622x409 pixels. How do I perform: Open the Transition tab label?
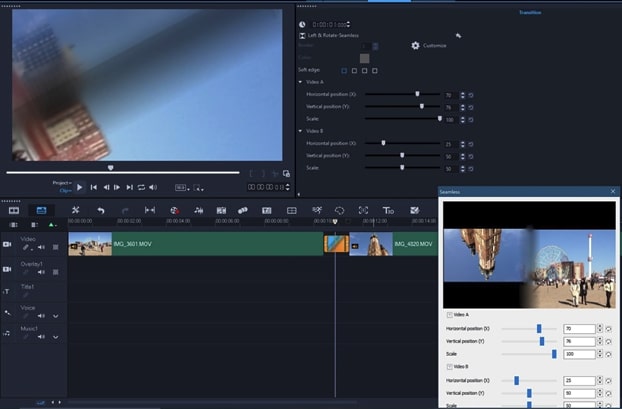click(530, 13)
